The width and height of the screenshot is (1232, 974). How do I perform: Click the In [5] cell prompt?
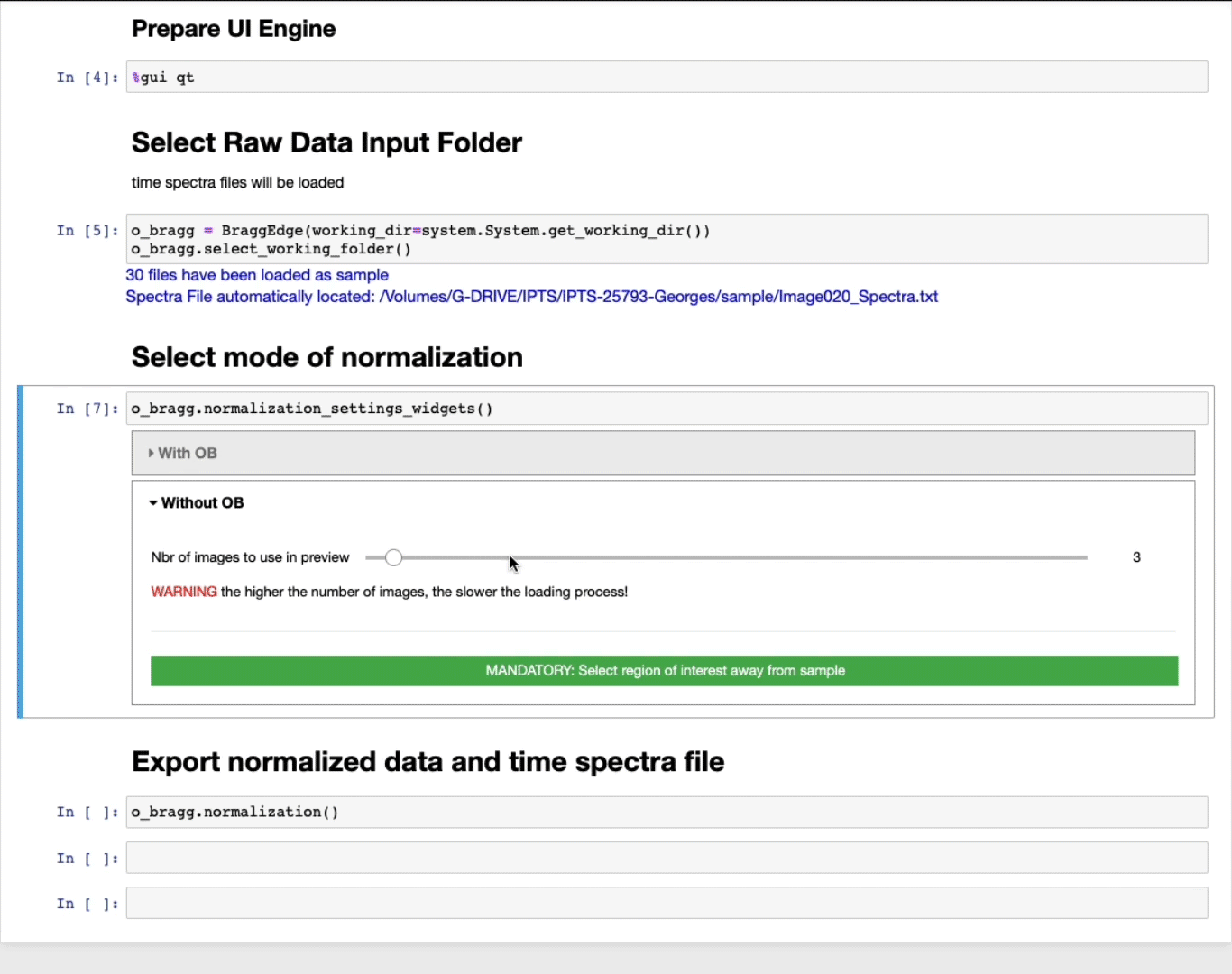click(87, 231)
